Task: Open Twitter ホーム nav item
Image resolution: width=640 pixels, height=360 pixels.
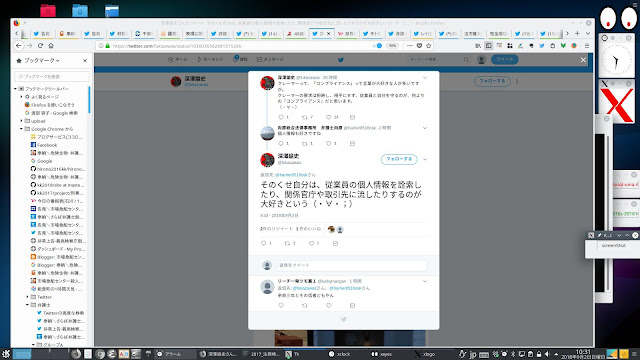Action: tap(178, 60)
